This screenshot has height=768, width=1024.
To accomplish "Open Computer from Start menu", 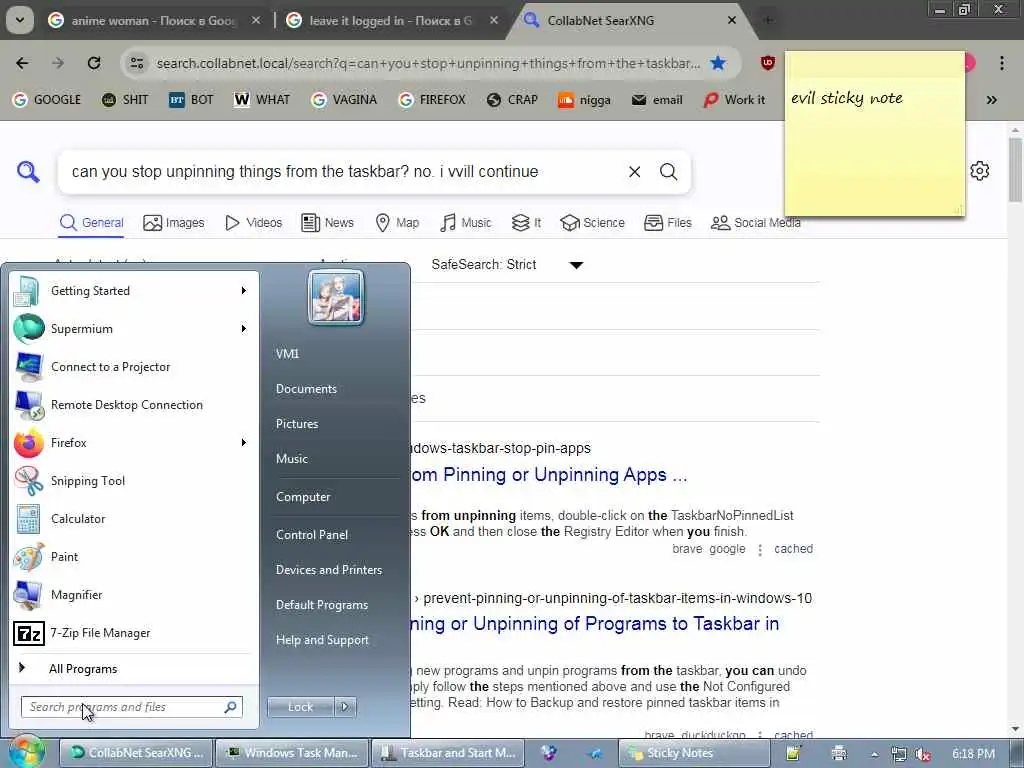I will click(x=303, y=497).
